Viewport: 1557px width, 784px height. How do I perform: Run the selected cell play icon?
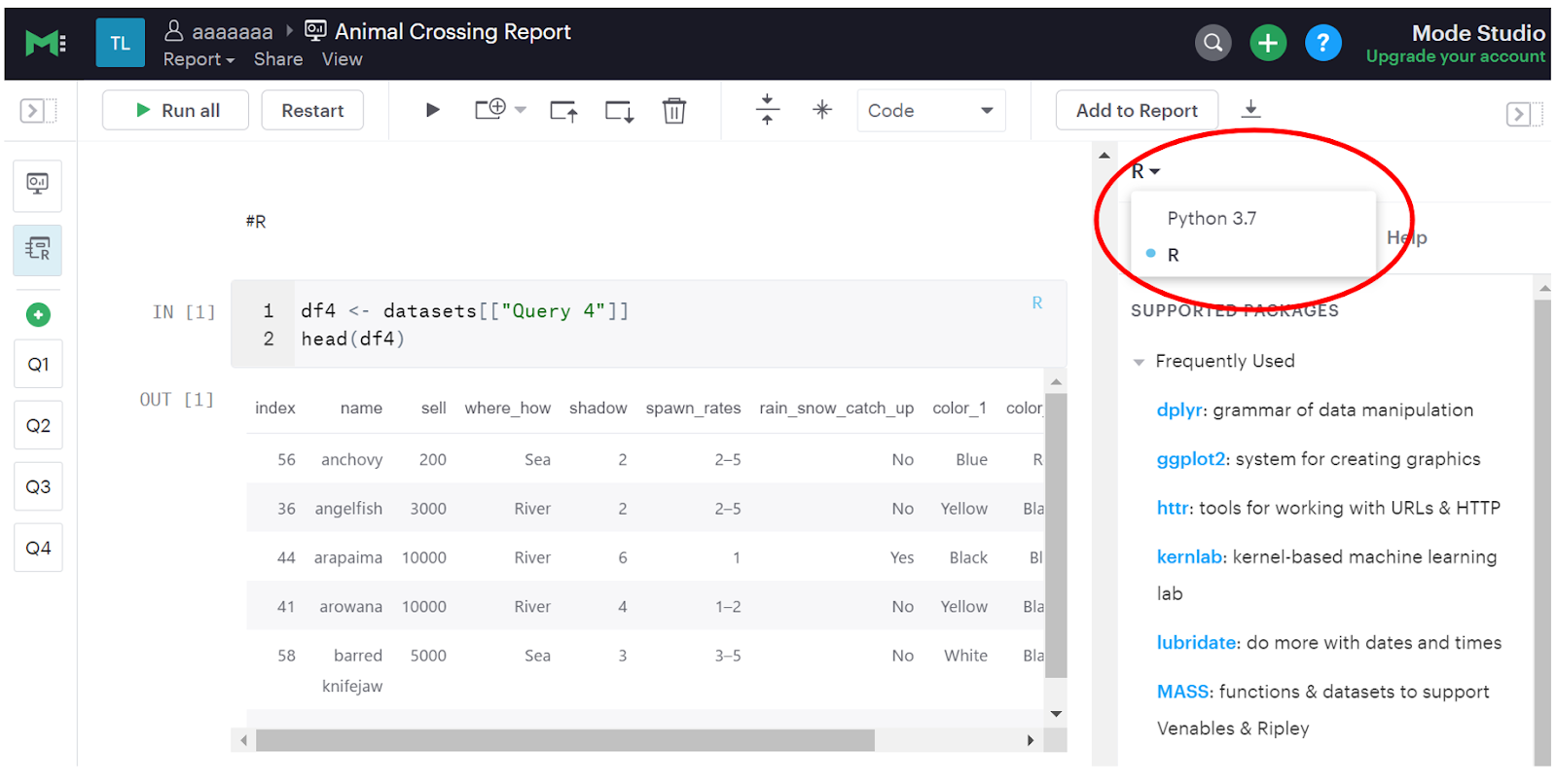pyautogui.click(x=433, y=110)
